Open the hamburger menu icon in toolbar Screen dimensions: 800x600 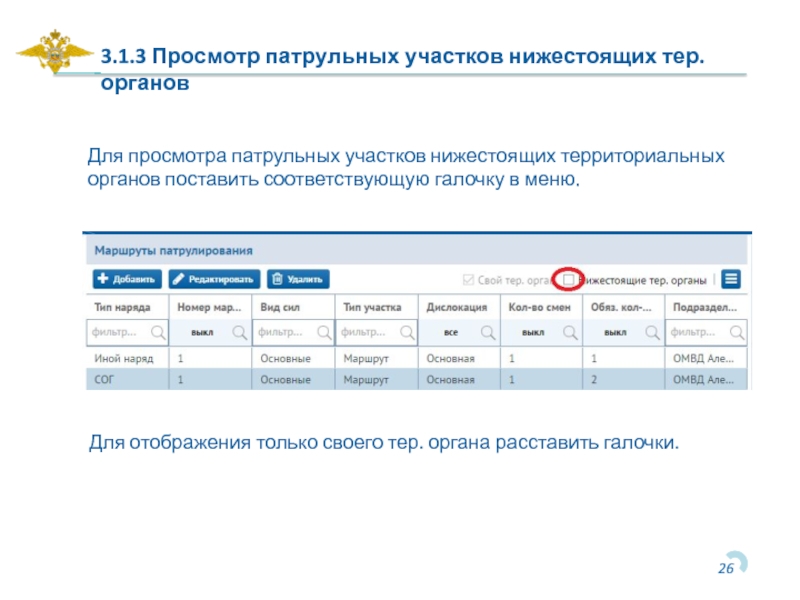pyautogui.click(x=731, y=279)
